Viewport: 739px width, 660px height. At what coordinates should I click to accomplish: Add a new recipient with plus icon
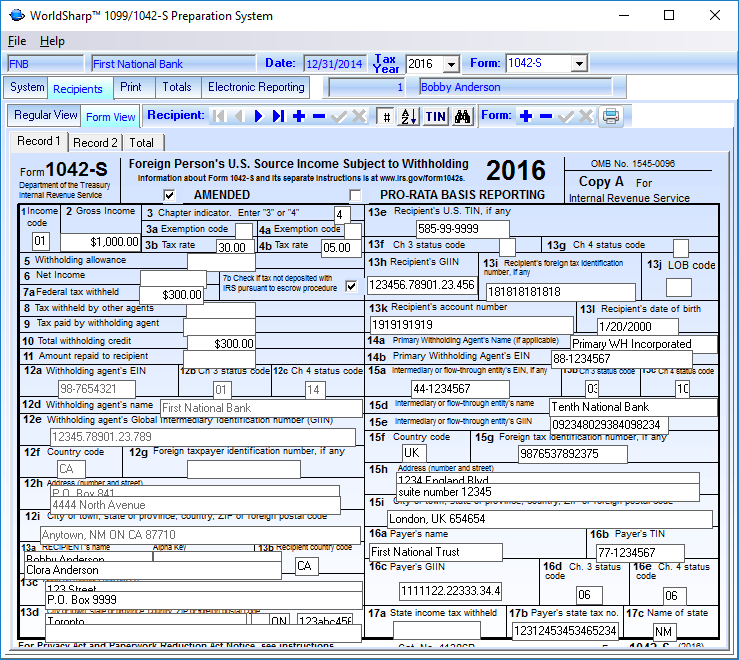(299, 116)
